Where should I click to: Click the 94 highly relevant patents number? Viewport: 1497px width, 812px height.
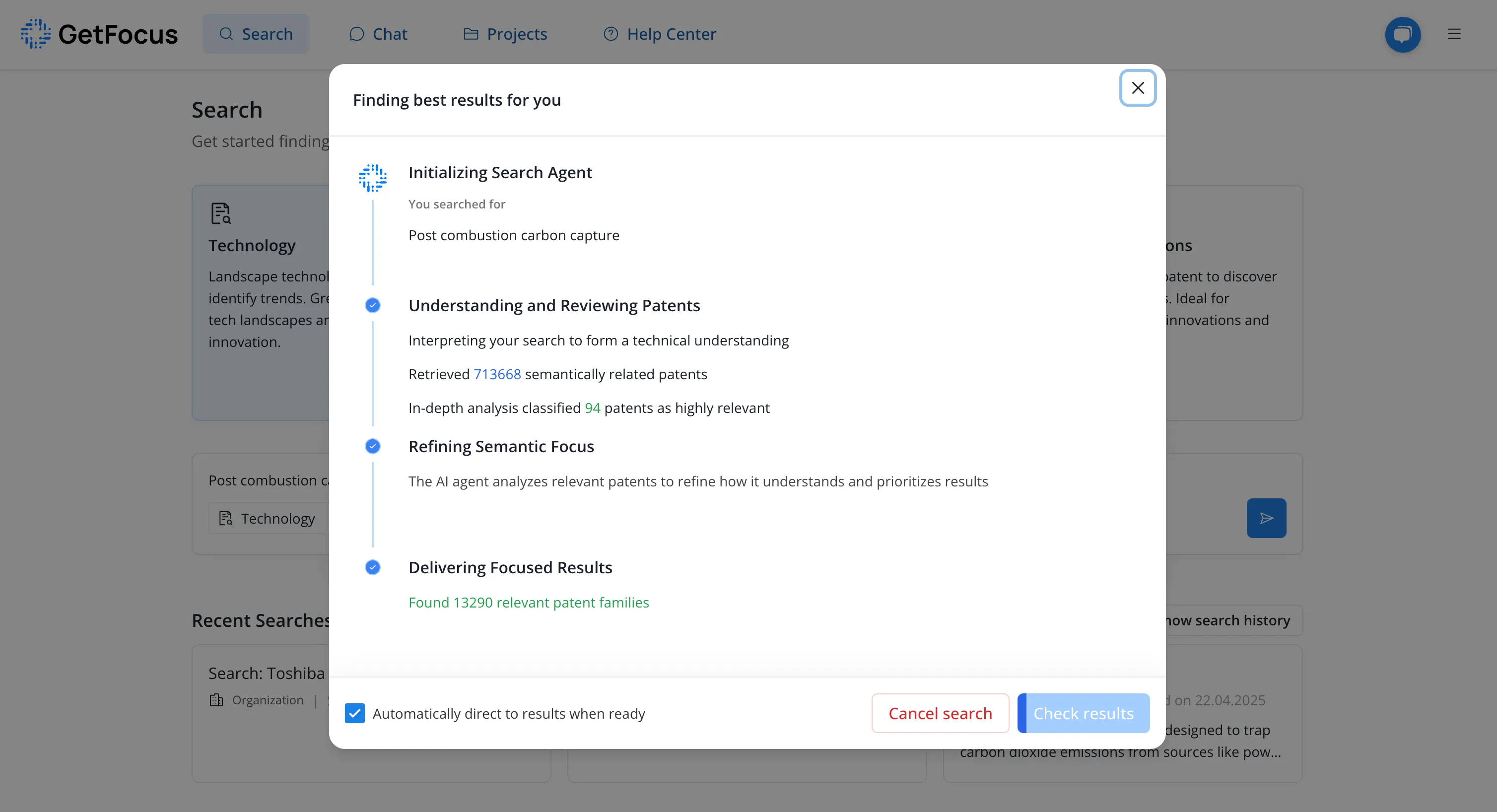[592, 407]
